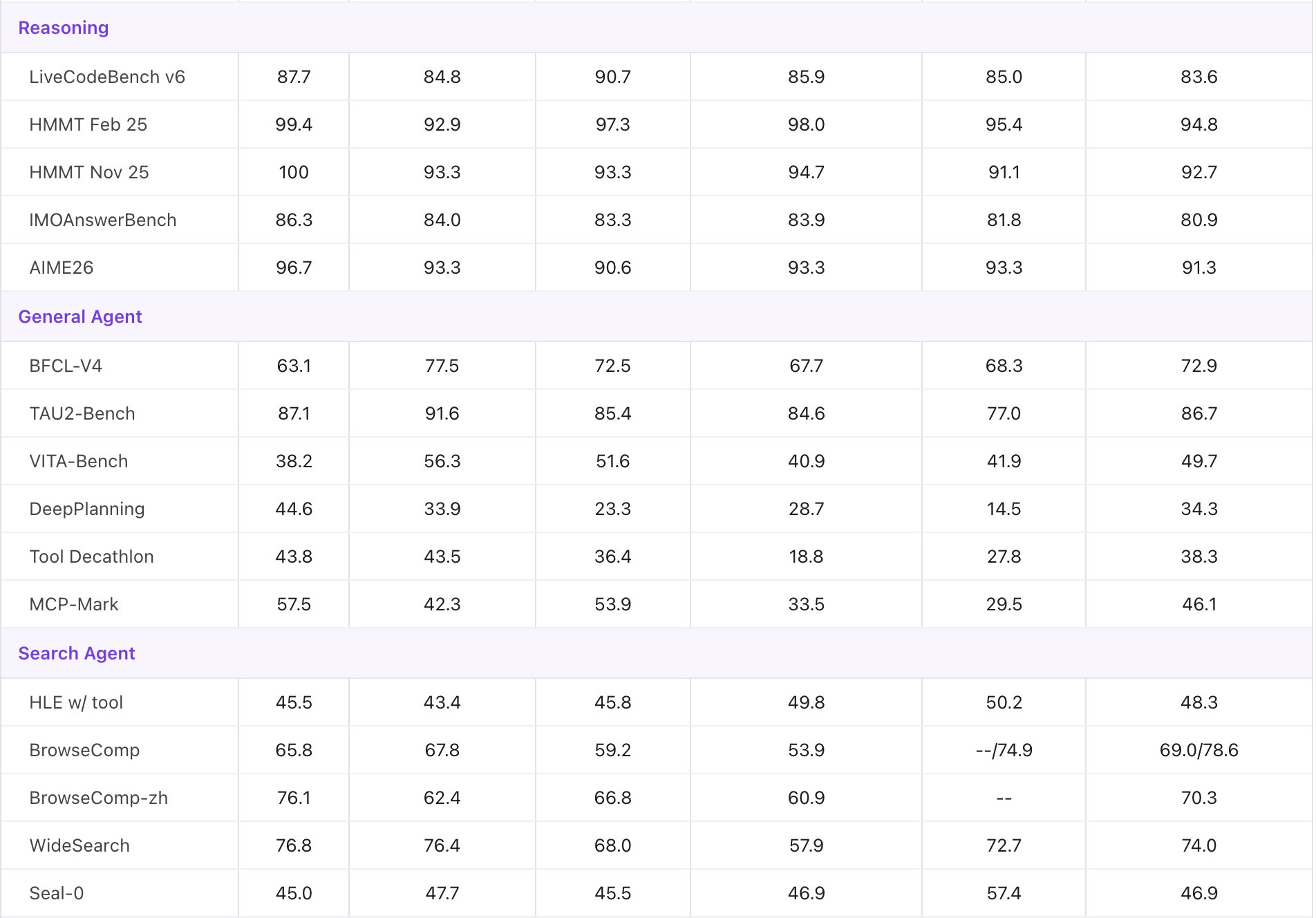Viewport: 1316px width, 918px height.
Task: Click the Search Agent section header
Action: coord(77,653)
